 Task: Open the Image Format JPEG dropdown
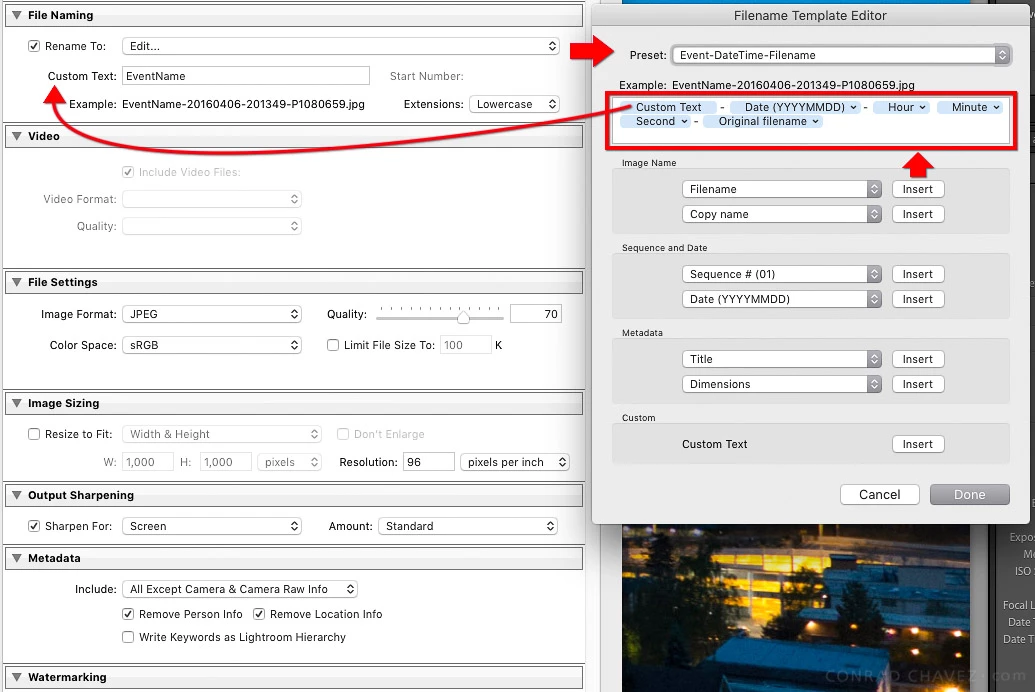point(212,314)
